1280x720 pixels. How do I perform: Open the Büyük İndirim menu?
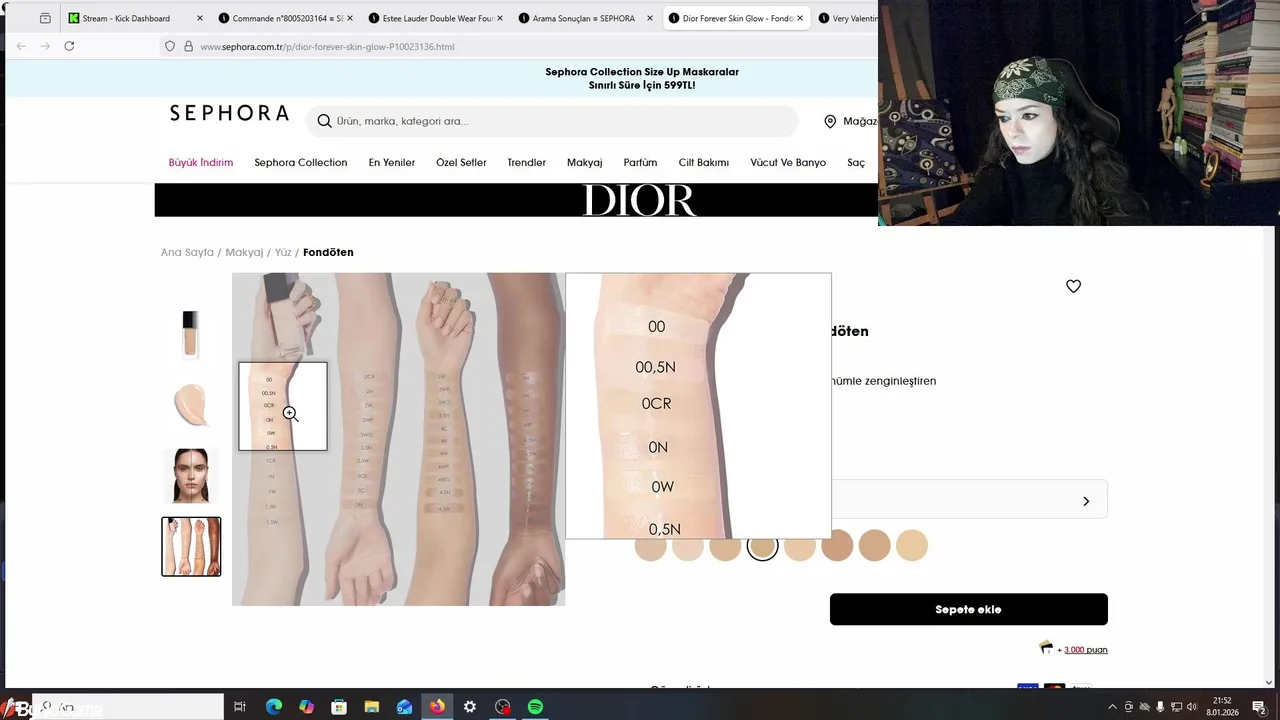(201, 162)
